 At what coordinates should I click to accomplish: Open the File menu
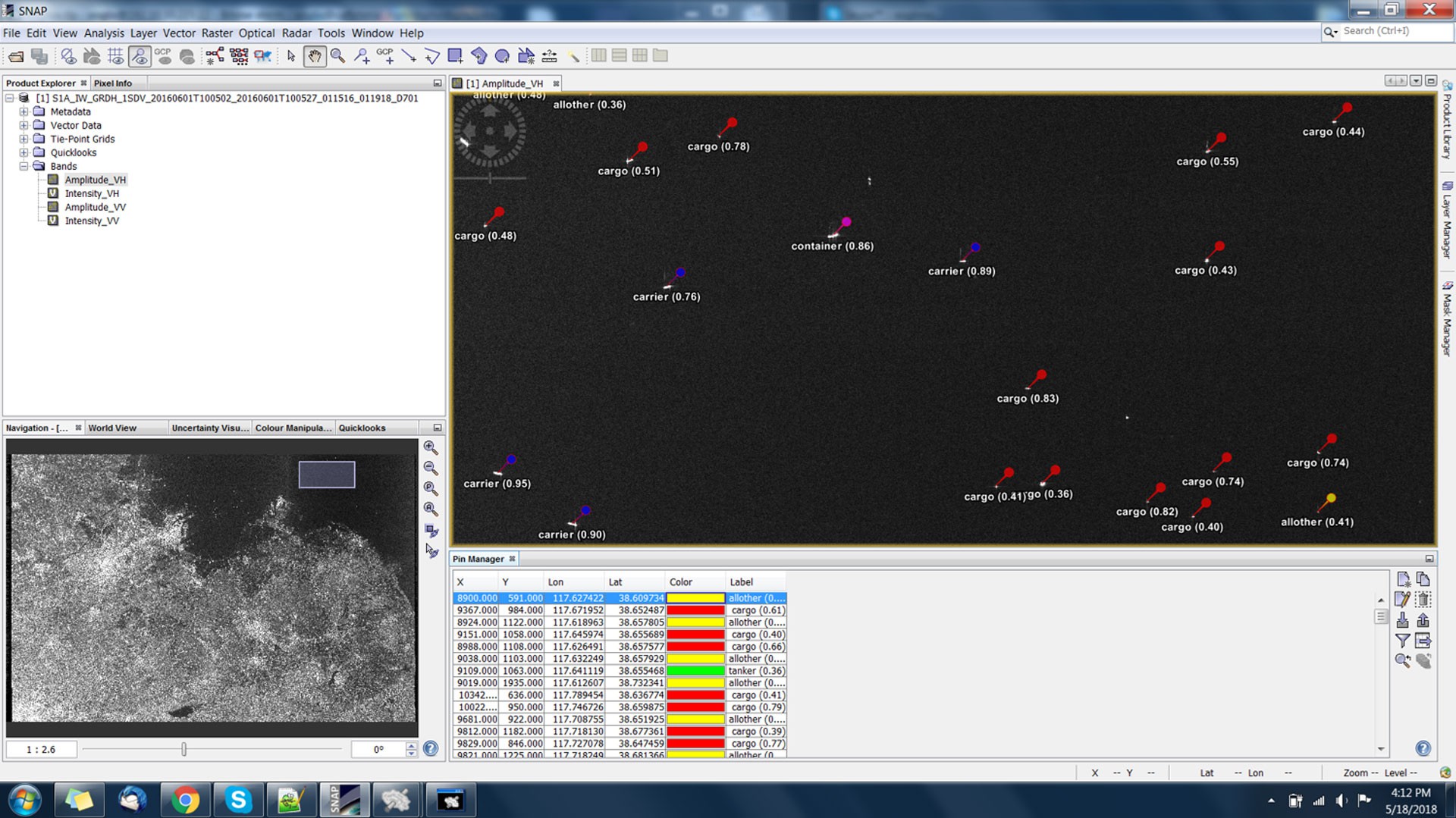(11, 33)
